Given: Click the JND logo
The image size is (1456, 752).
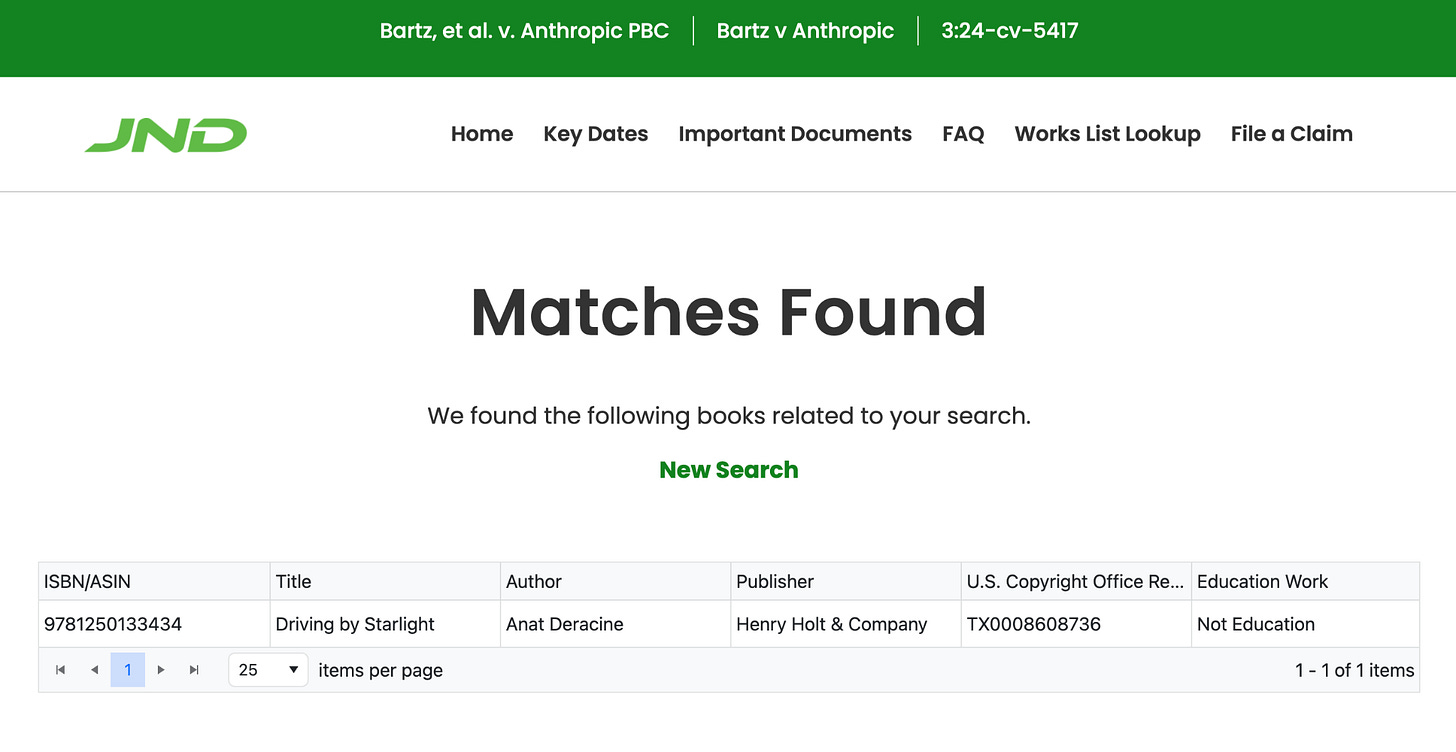Looking at the screenshot, I should pyautogui.click(x=166, y=135).
